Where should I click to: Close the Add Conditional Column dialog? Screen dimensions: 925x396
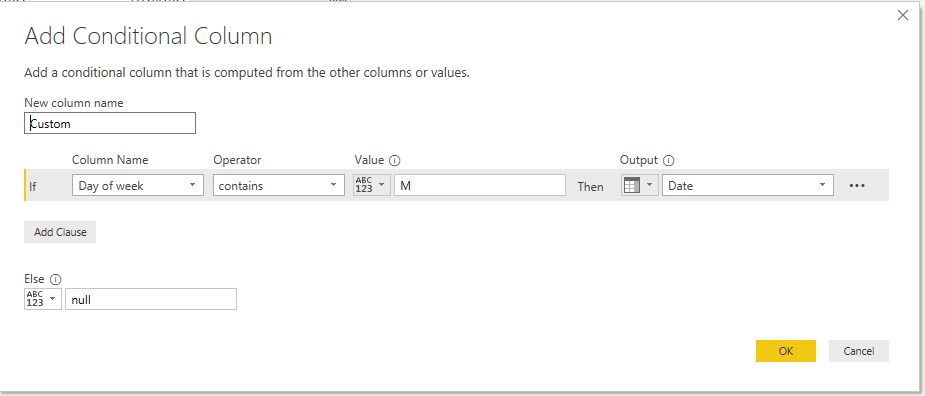pyautogui.click(x=903, y=16)
